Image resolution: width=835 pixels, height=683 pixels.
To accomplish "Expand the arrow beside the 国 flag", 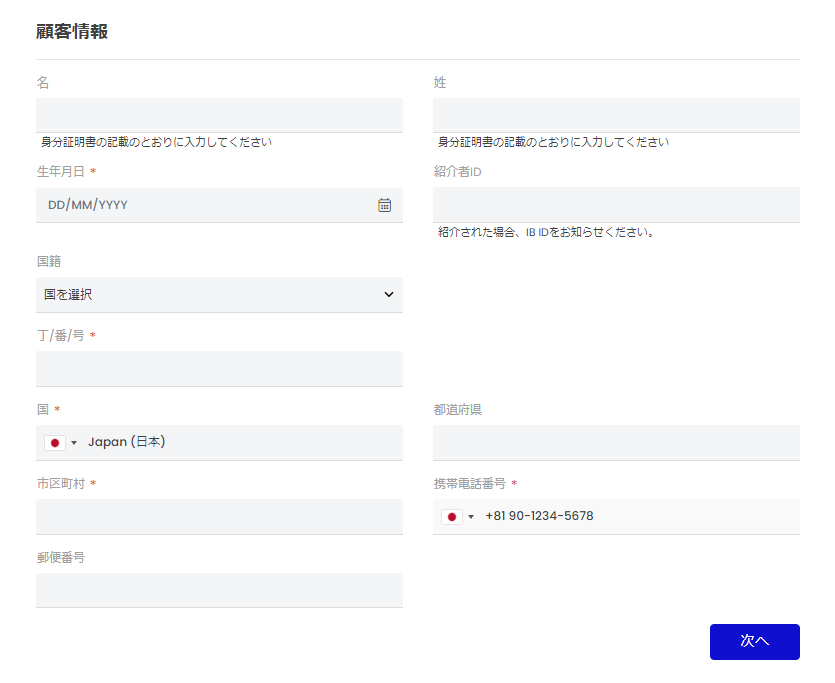I will [74, 443].
